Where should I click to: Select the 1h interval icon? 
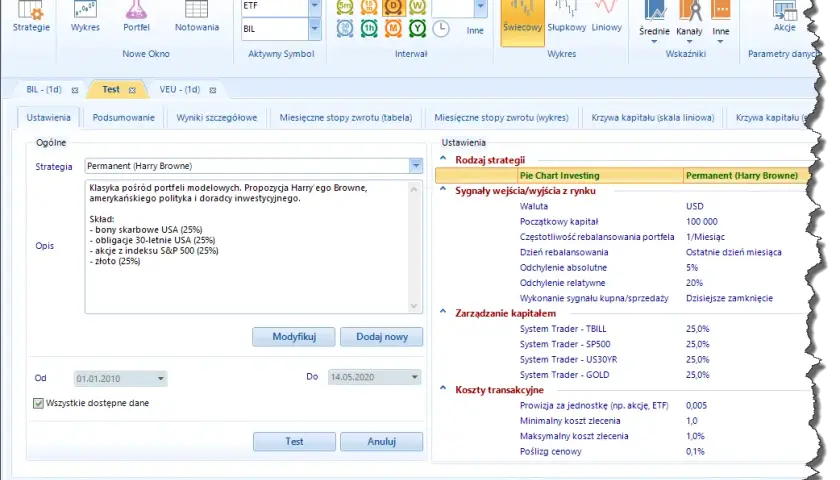(x=369, y=28)
